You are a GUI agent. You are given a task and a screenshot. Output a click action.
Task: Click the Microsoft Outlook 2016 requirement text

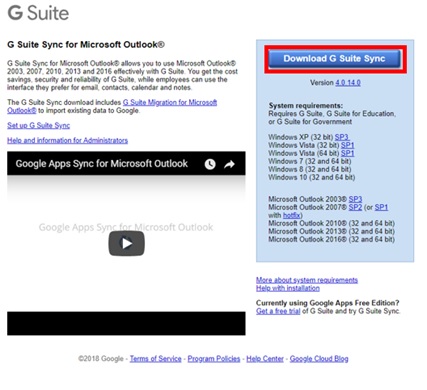pos(332,239)
